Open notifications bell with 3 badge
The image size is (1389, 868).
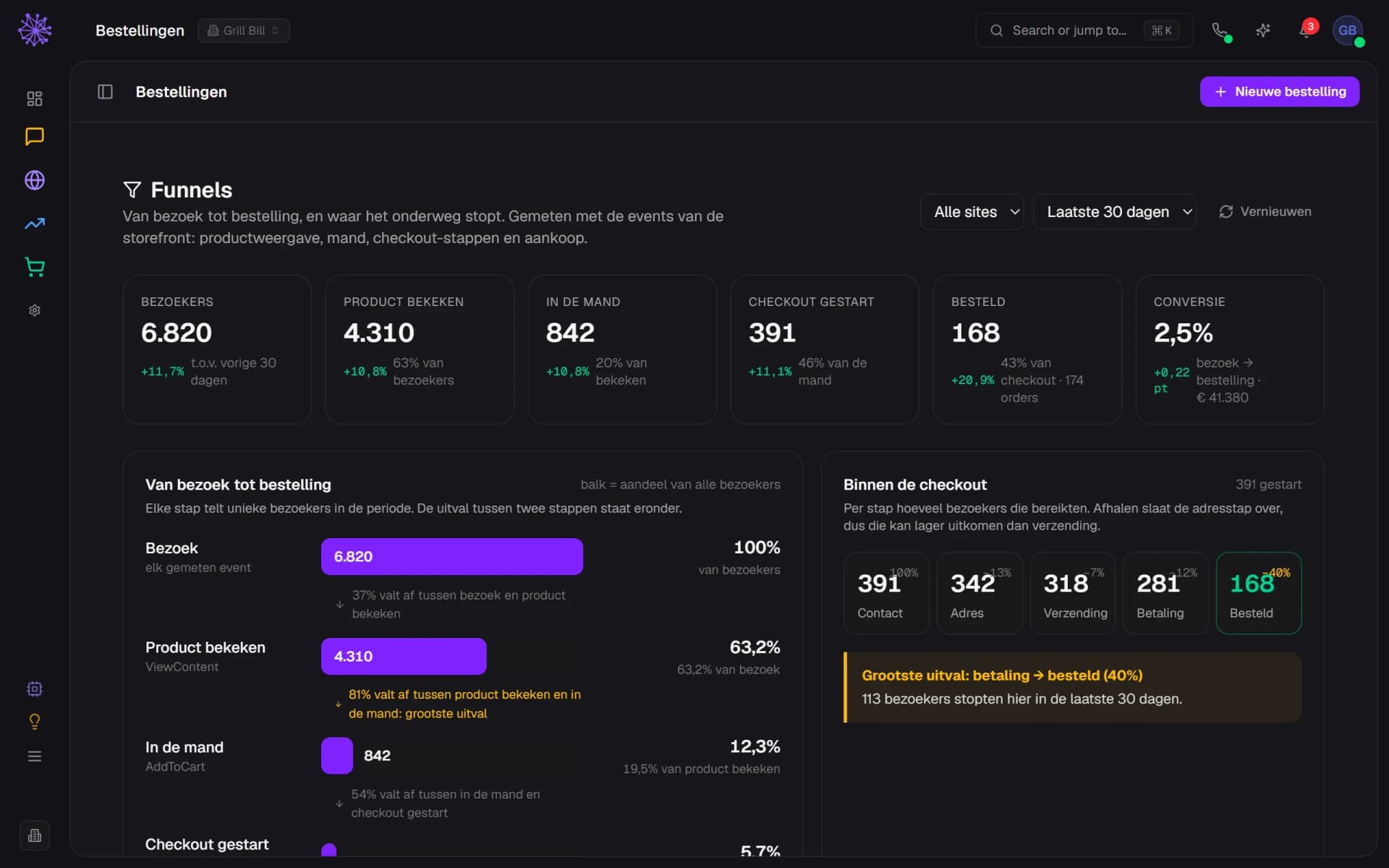coord(1307,30)
